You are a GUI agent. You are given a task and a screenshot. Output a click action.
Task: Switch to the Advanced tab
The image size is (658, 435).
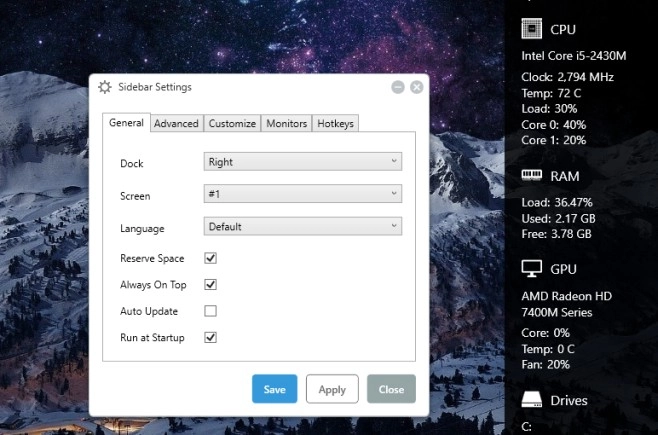point(176,123)
